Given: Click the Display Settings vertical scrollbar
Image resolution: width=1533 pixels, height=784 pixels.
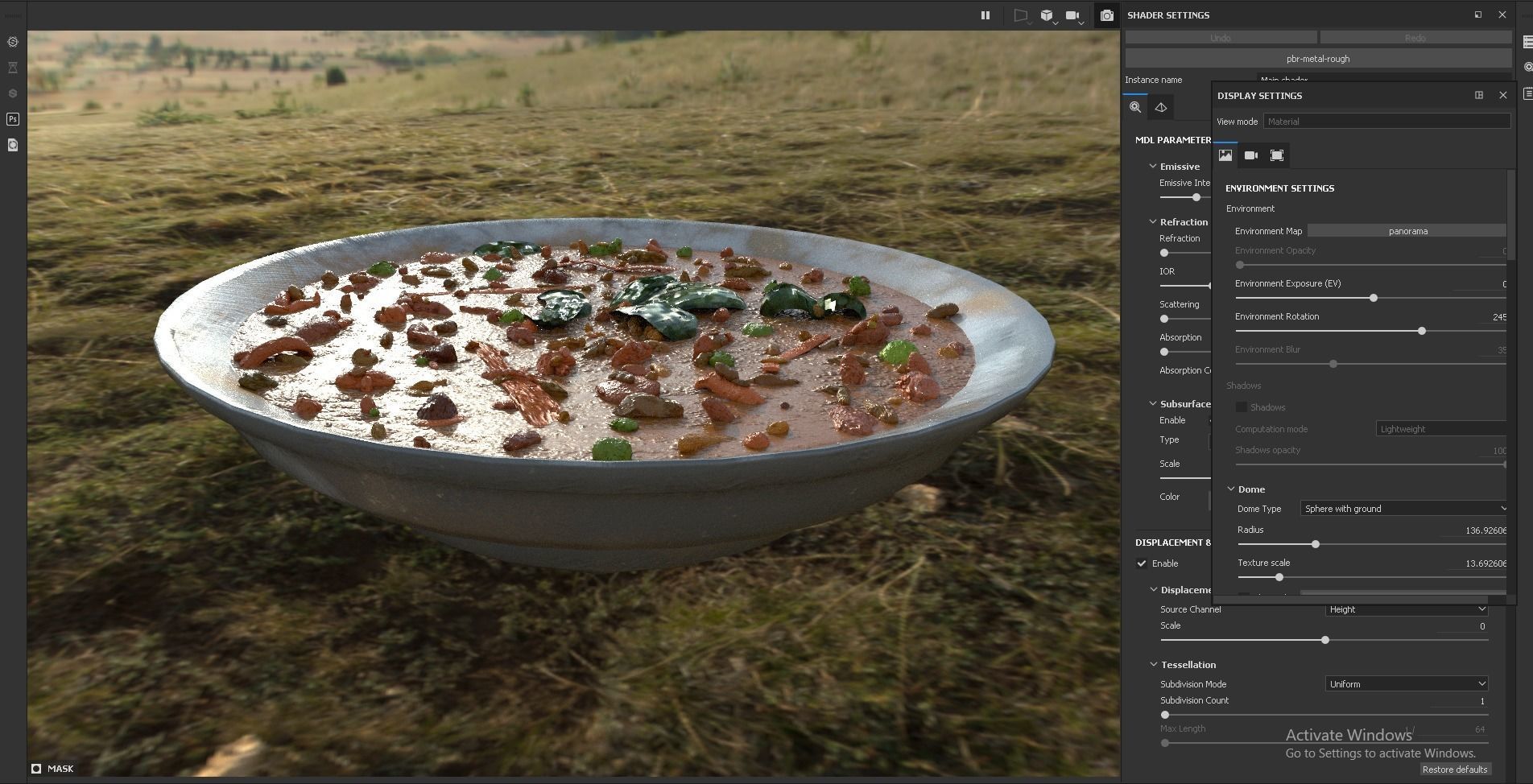Looking at the screenshot, I should pyautogui.click(x=1511, y=216).
